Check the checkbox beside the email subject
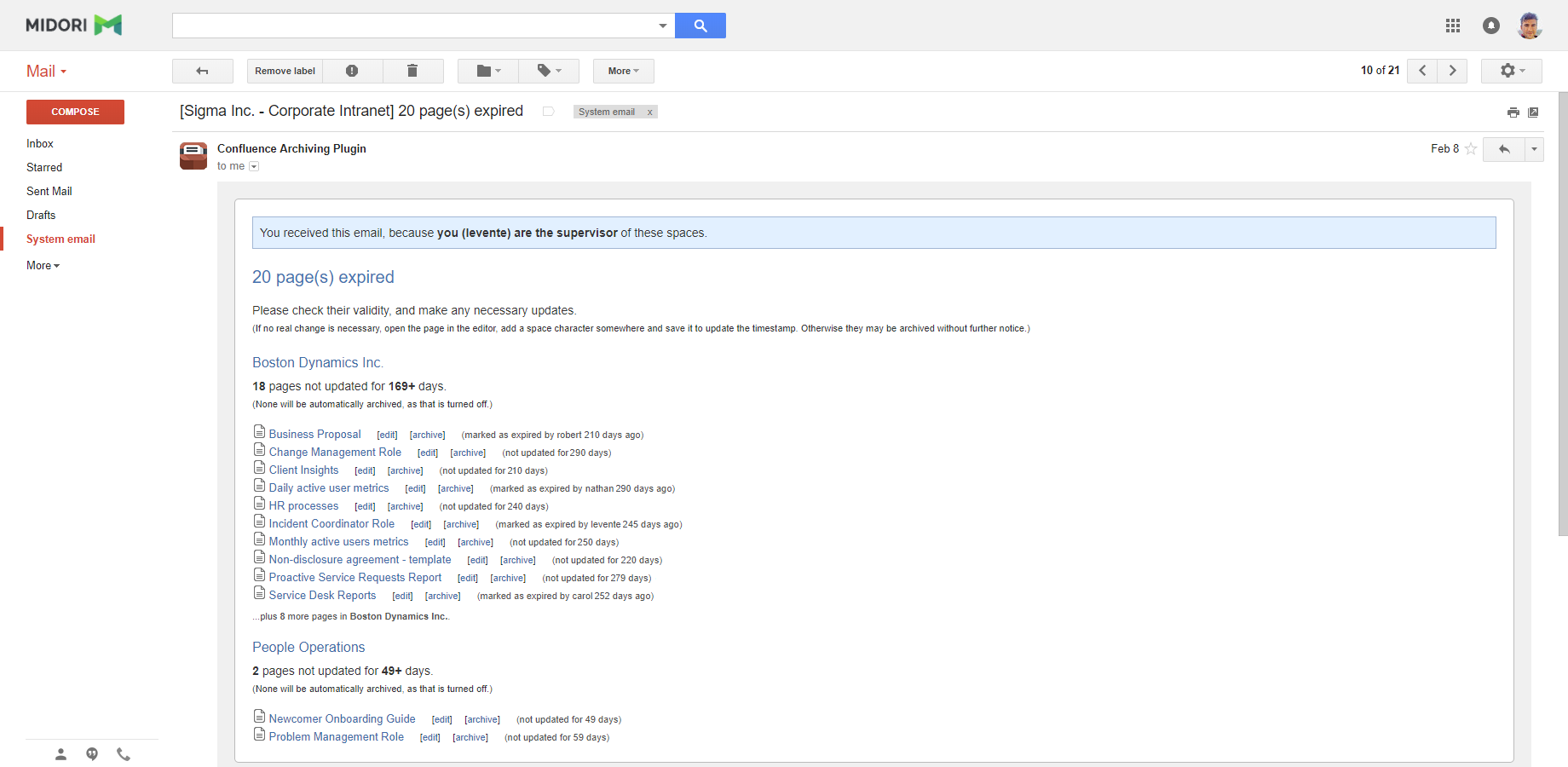The height and width of the screenshot is (767, 1568). (x=548, y=111)
